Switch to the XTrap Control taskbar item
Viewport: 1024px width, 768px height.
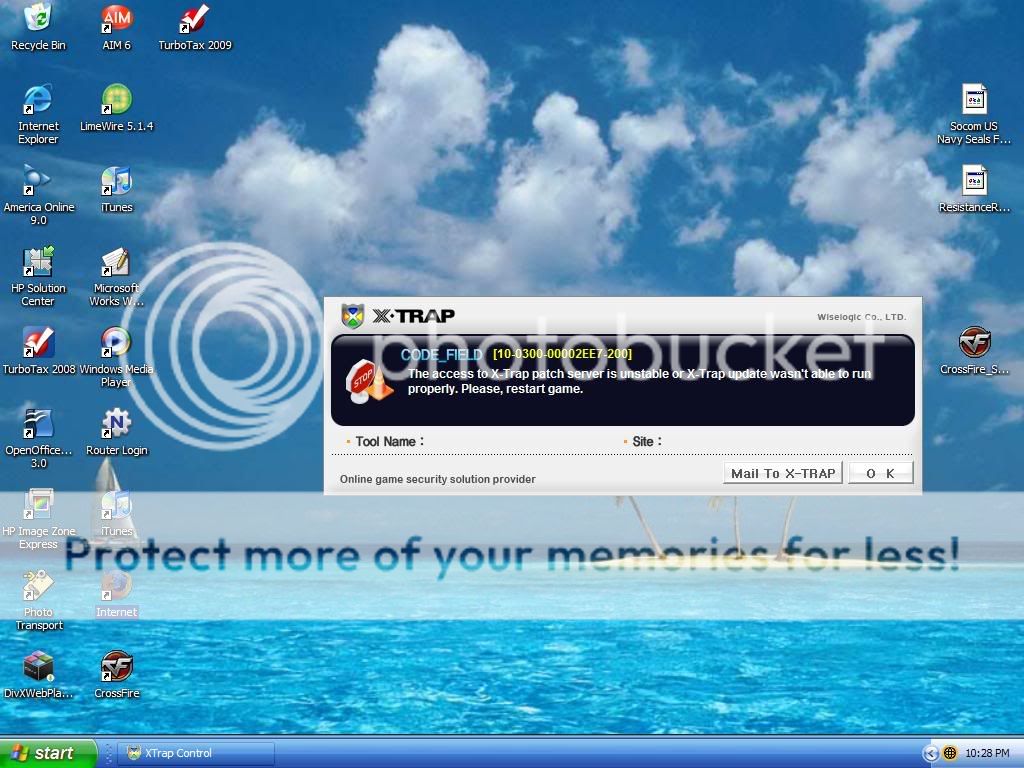195,753
